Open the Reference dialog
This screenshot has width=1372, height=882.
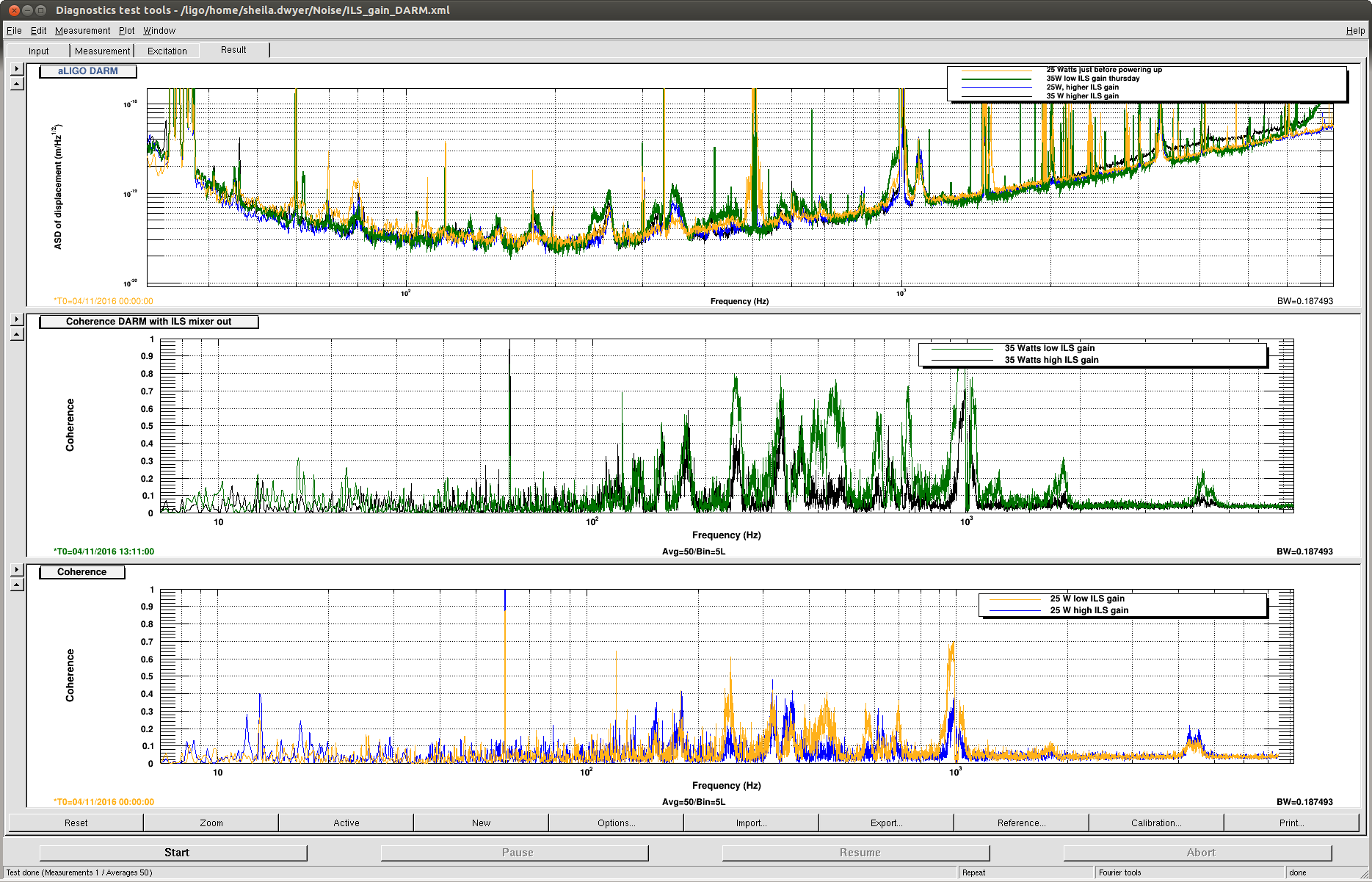[x=1022, y=823]
